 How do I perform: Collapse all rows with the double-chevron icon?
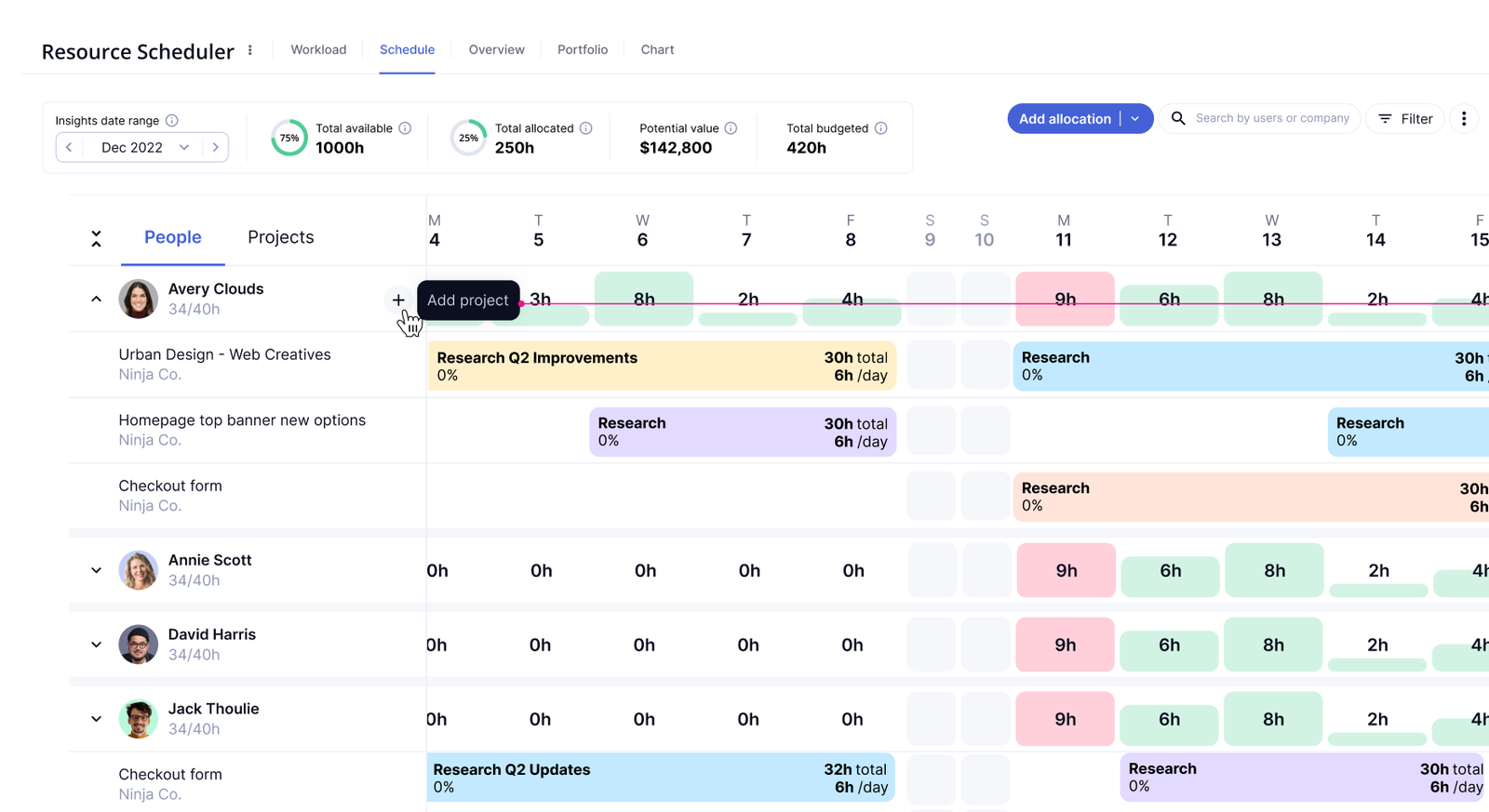pyautogui.click(x=96, y=238)
